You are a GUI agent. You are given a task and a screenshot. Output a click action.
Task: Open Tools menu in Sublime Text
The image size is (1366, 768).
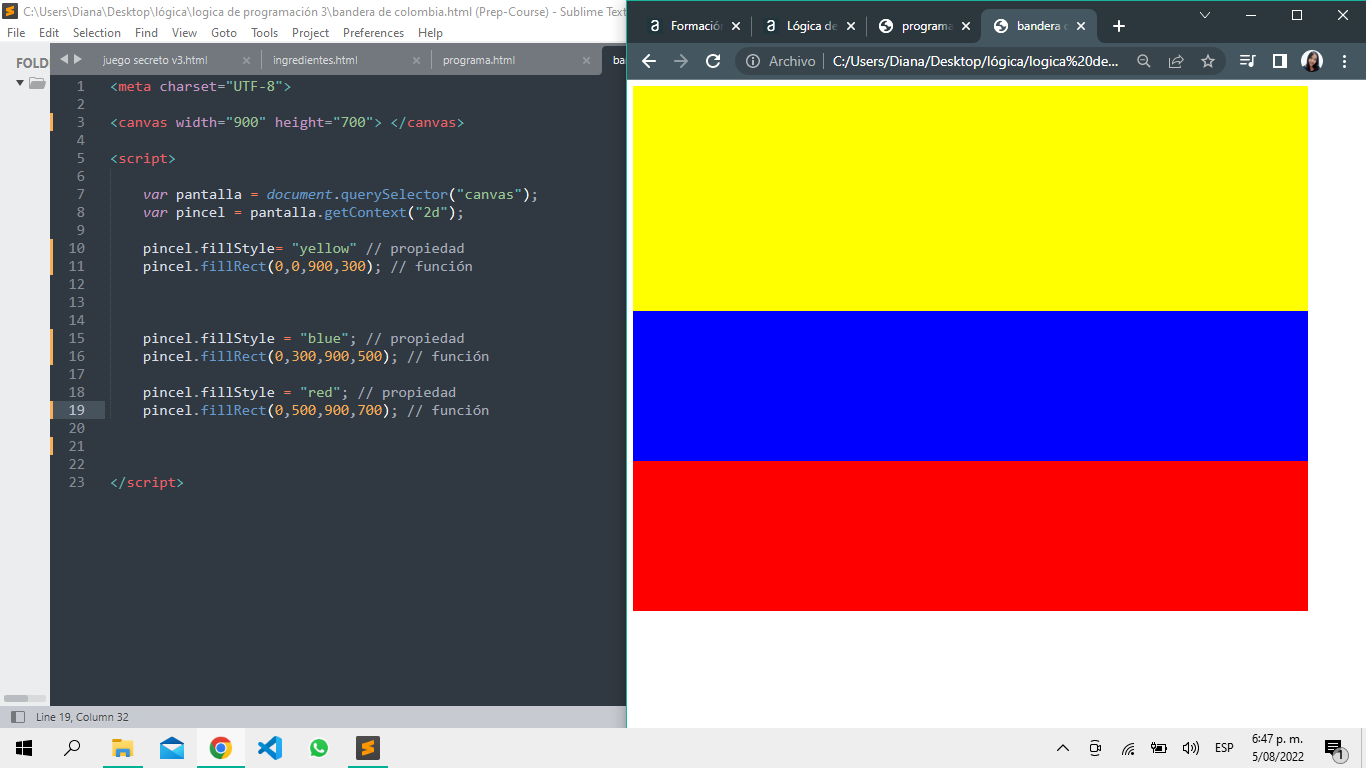[x=265, y=33]
